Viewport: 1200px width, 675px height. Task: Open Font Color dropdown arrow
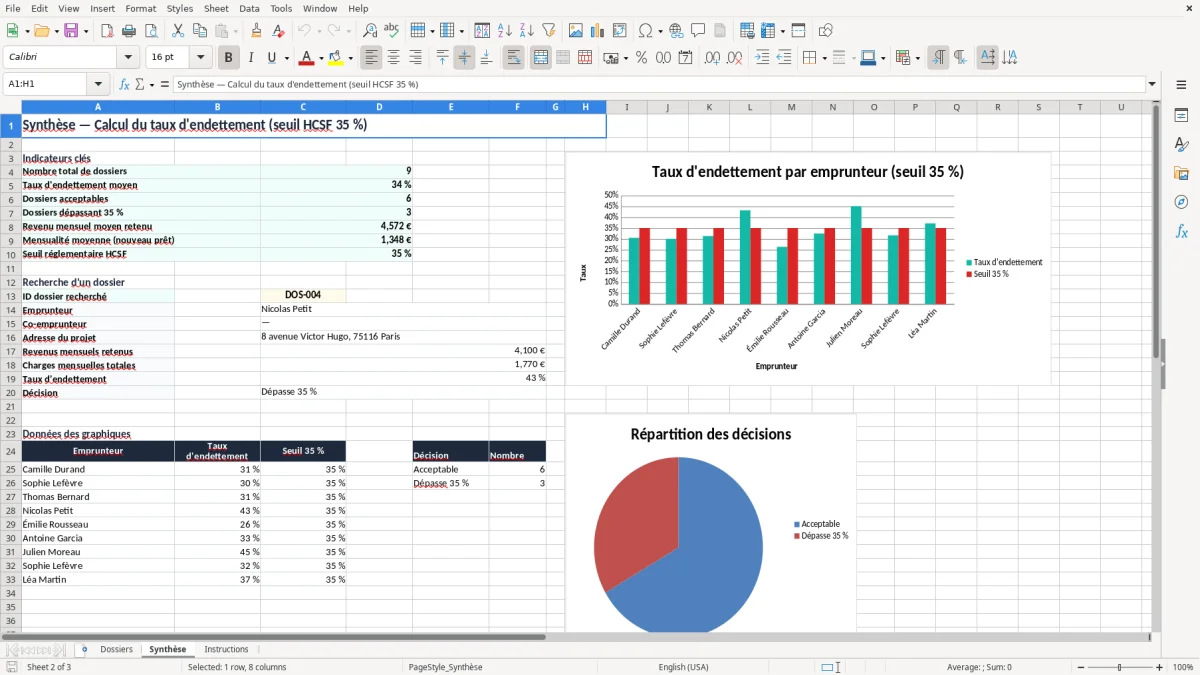point(322,58)
